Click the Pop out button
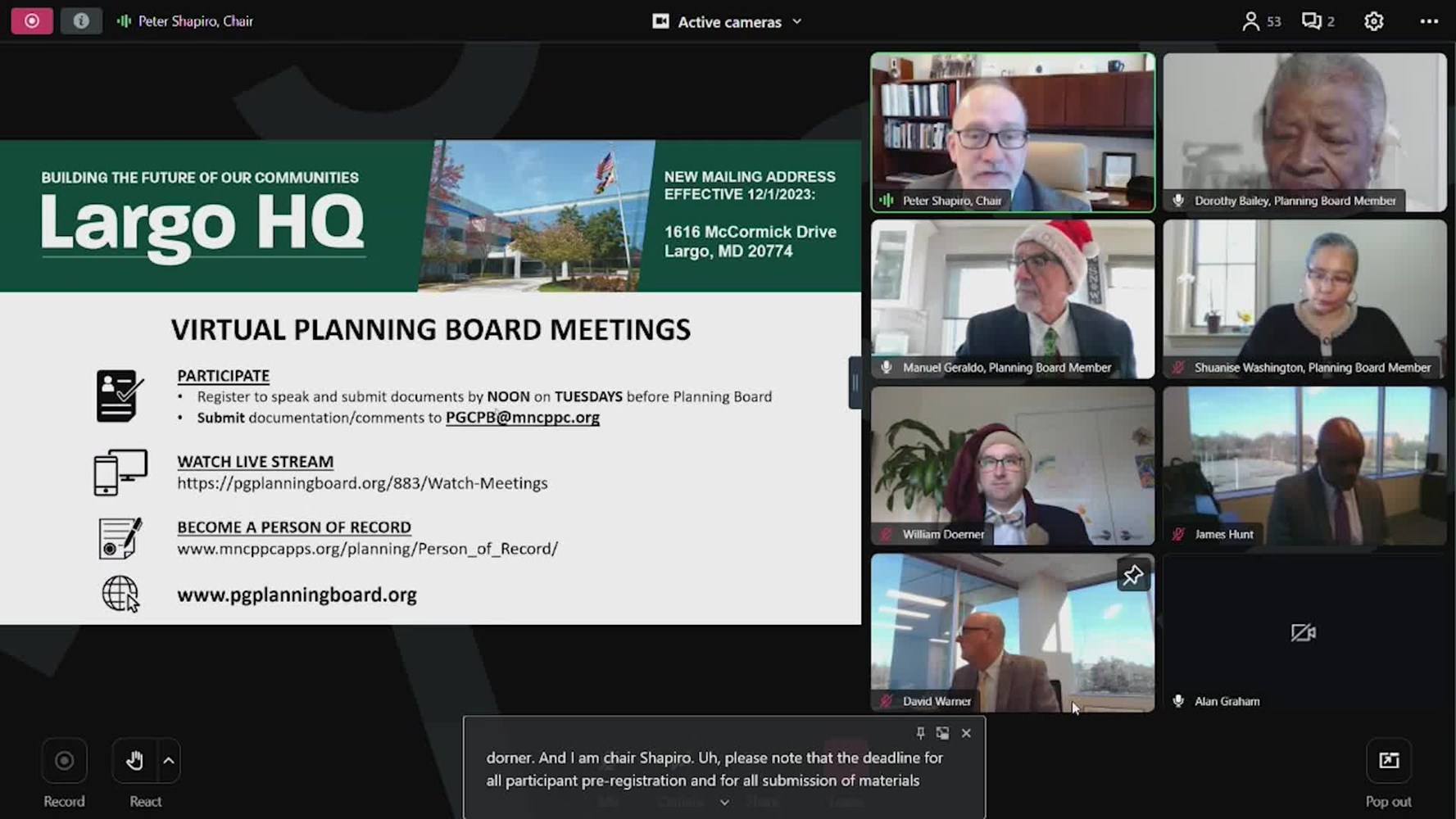Screen dimensions: 1456x819 1389,761
